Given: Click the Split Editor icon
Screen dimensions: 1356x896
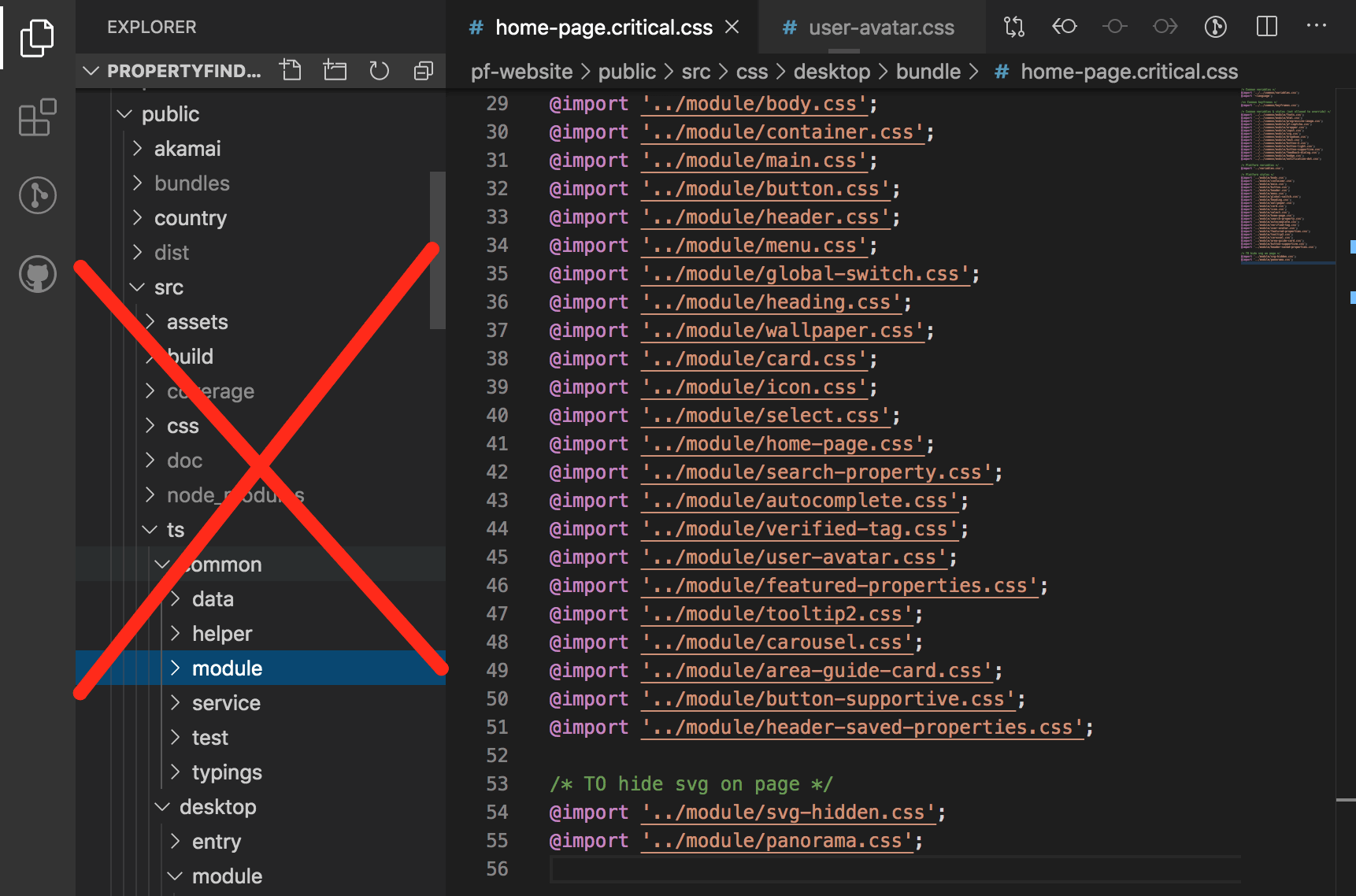Looking at the screenshot, I should [1266, 27].
